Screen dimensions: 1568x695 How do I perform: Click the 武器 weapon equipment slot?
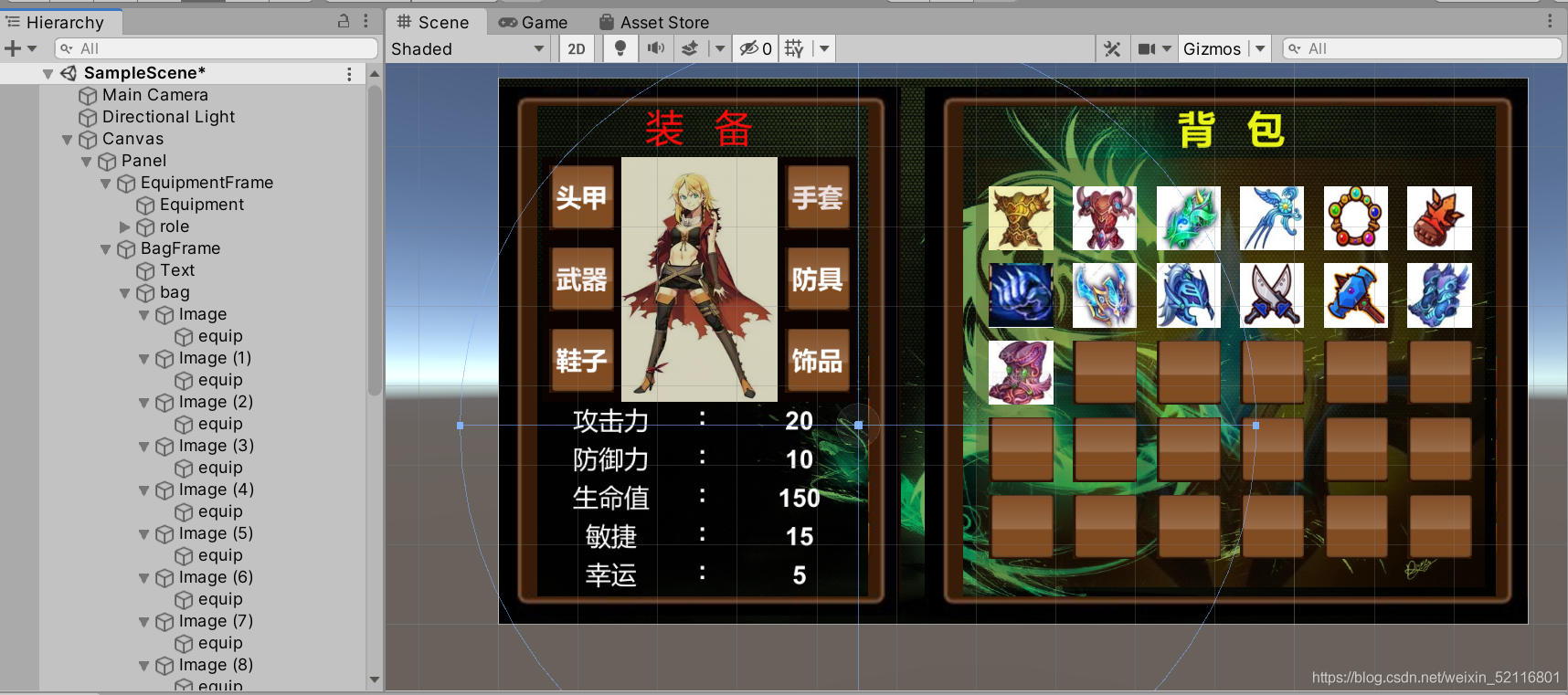pyautogui.click(x=582, y=279)
